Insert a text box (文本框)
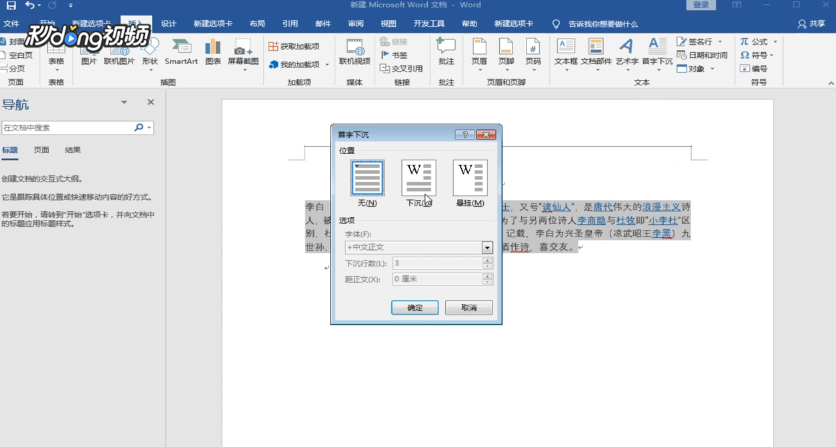Image resolution: width=836 pixels, height=447 pixels. (566, 54)
